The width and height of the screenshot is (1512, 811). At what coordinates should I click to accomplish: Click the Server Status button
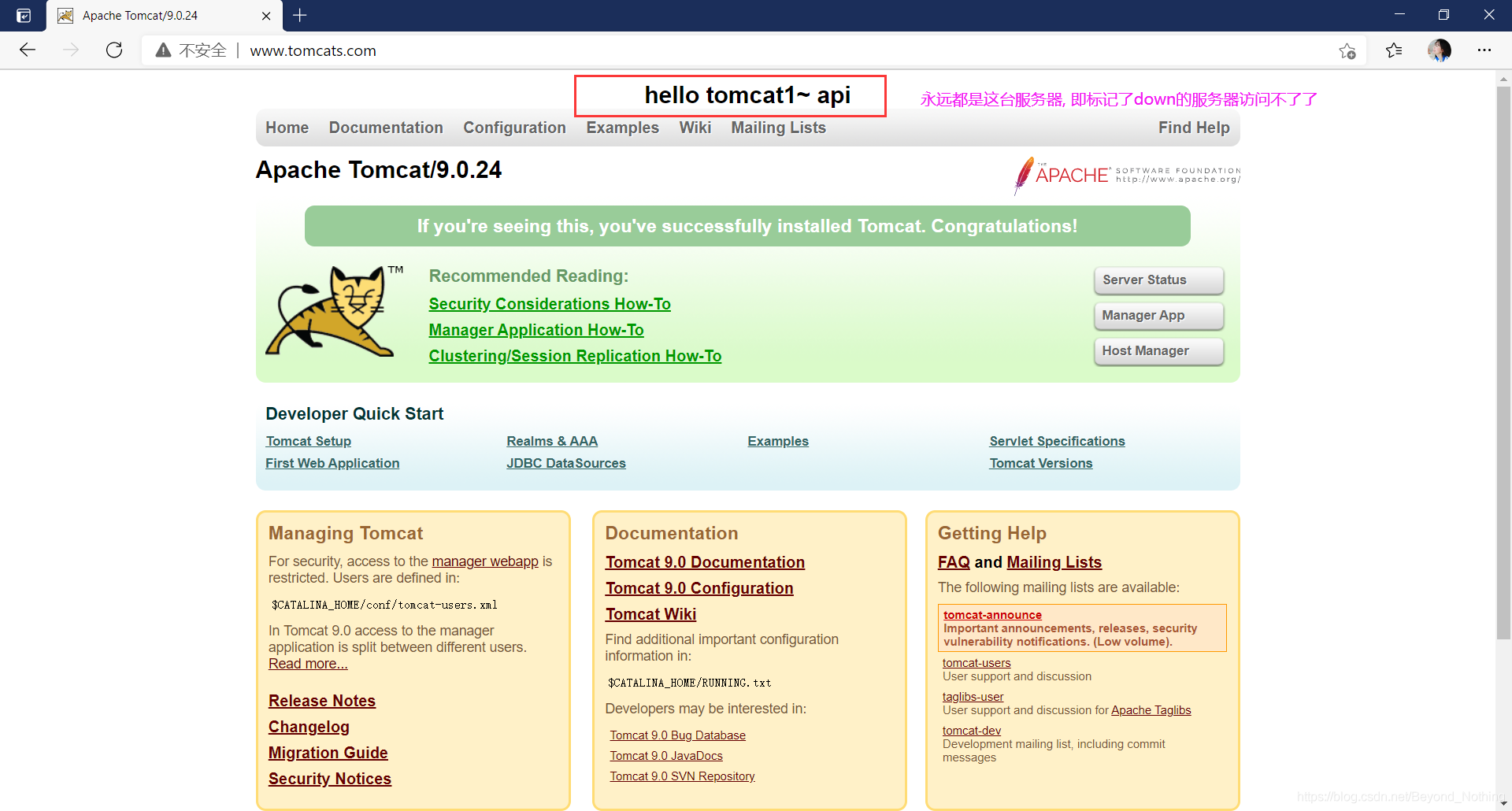pos(1158,280)
